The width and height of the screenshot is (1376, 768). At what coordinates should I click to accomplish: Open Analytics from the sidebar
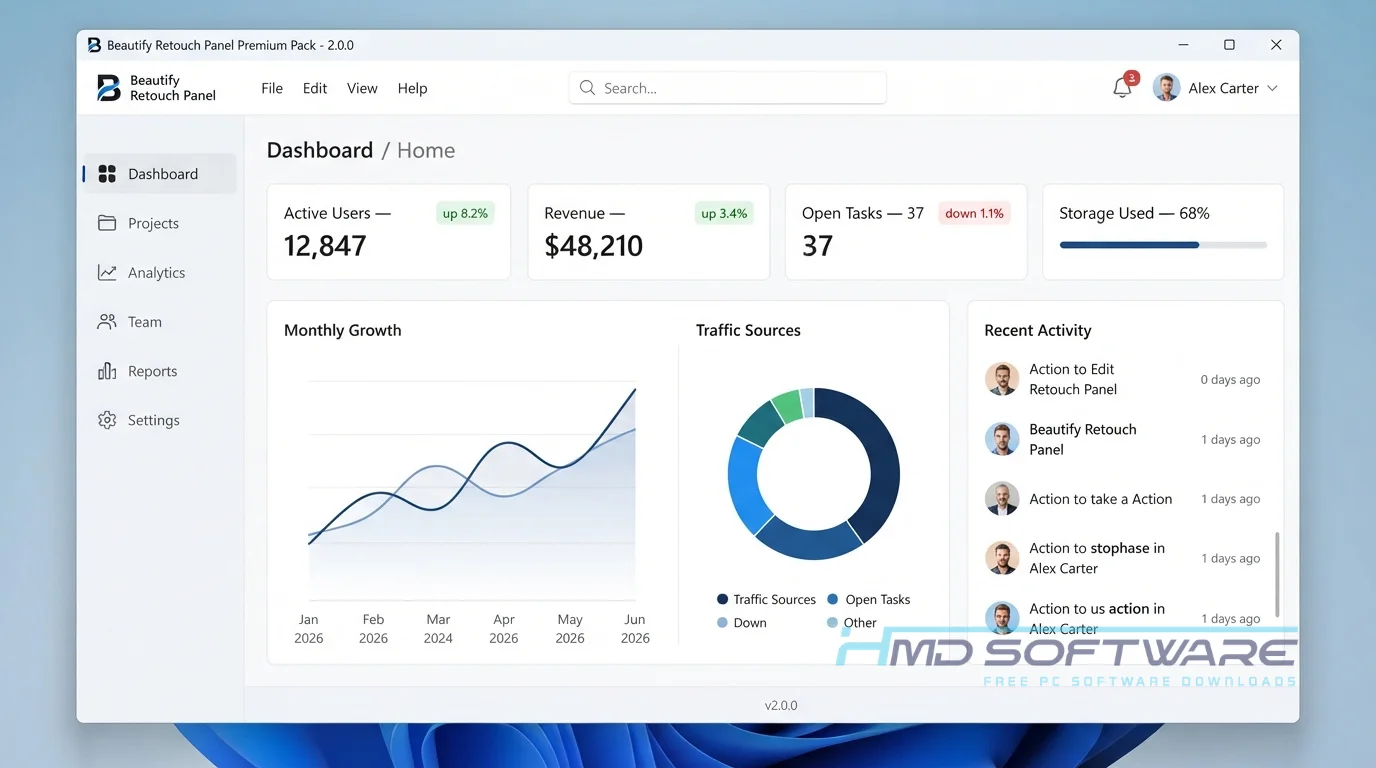tap(160, 272)
